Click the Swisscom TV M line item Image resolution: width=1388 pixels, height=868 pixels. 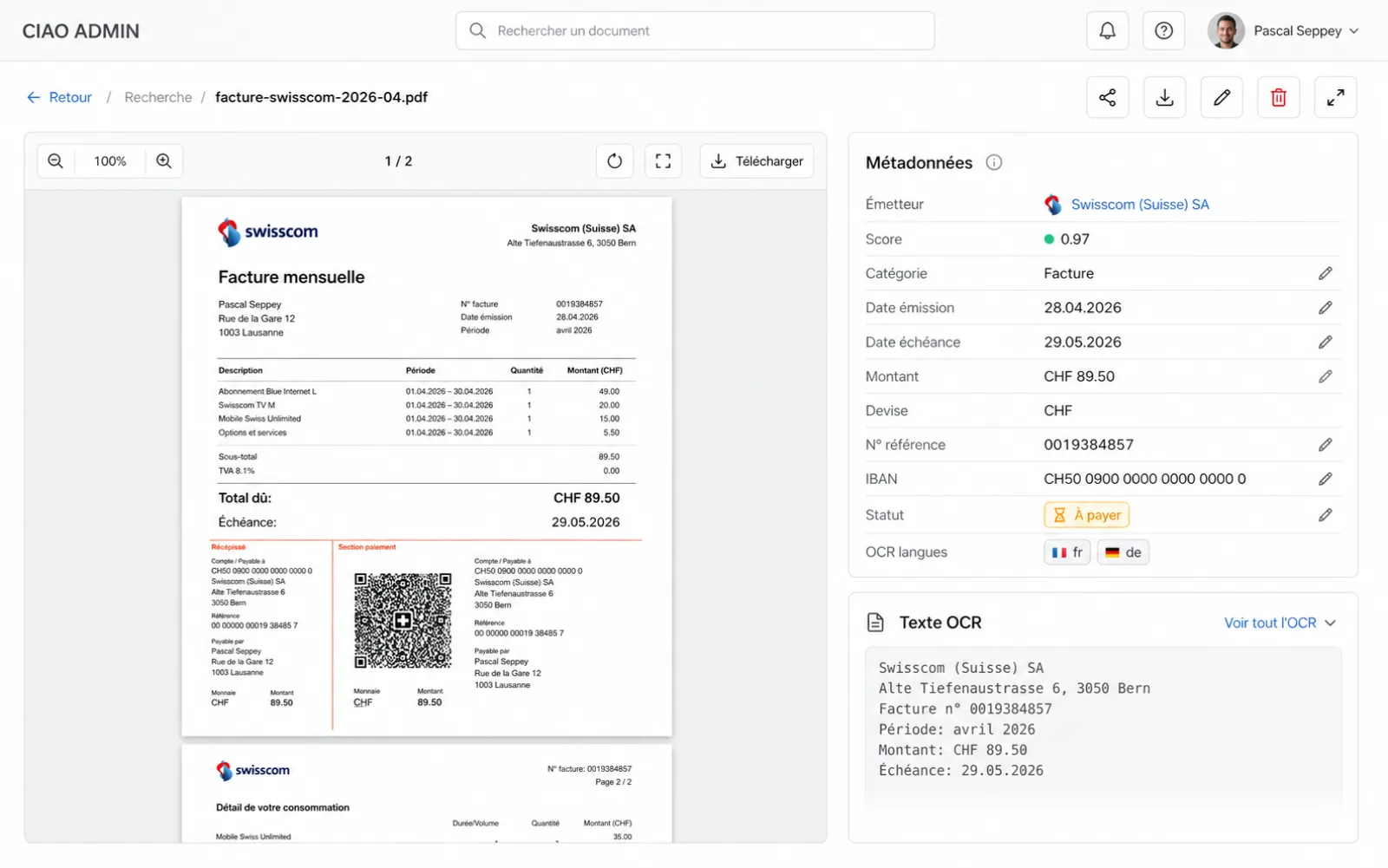[x=426, y=406]
